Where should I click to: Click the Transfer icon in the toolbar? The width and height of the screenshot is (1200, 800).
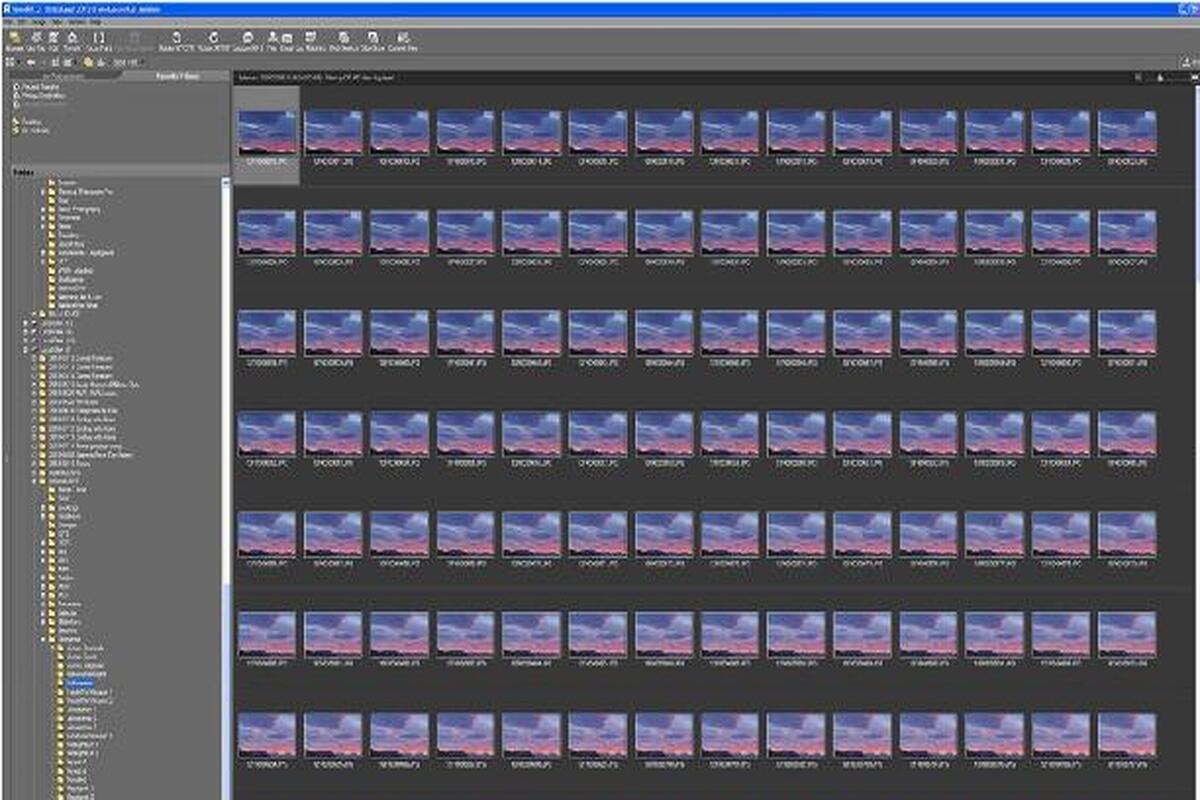click(72, 40)
